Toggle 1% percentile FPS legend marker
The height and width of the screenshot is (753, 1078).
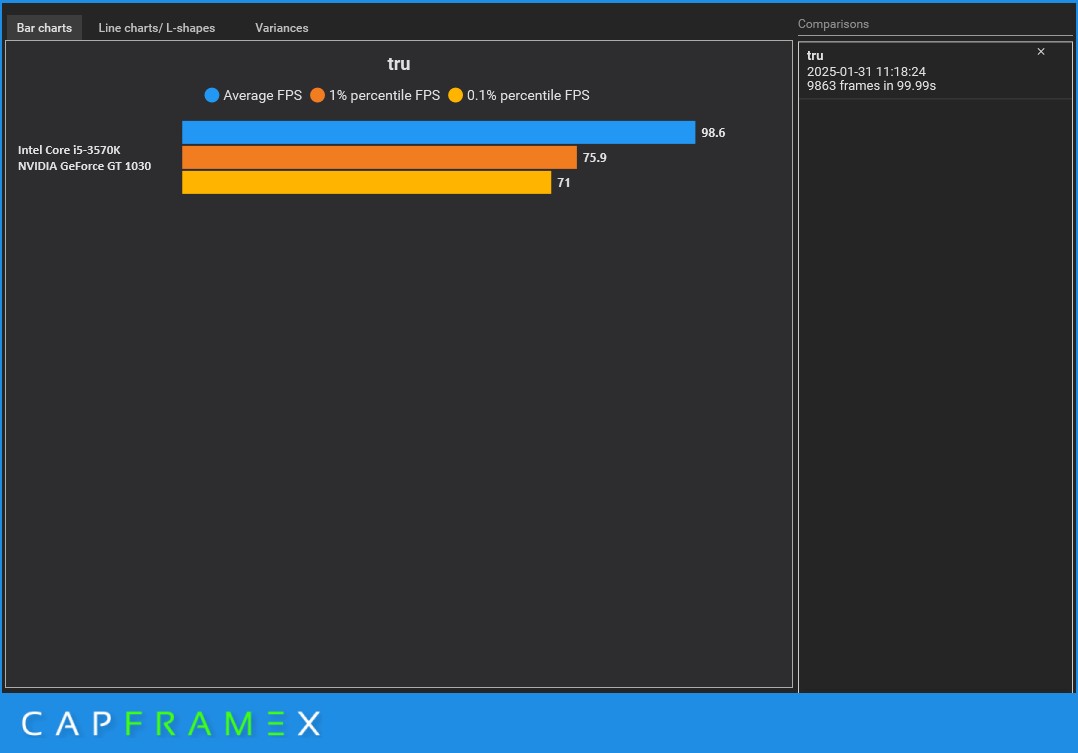[317, 95]
